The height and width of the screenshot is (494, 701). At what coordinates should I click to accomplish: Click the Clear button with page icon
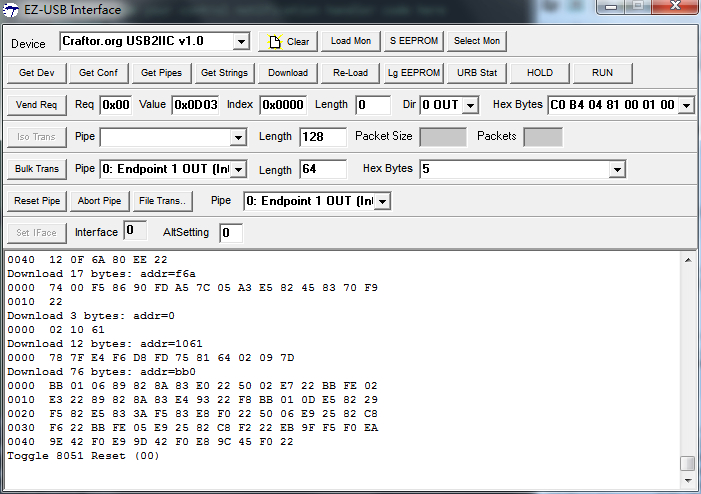click(x=288, y=41)
